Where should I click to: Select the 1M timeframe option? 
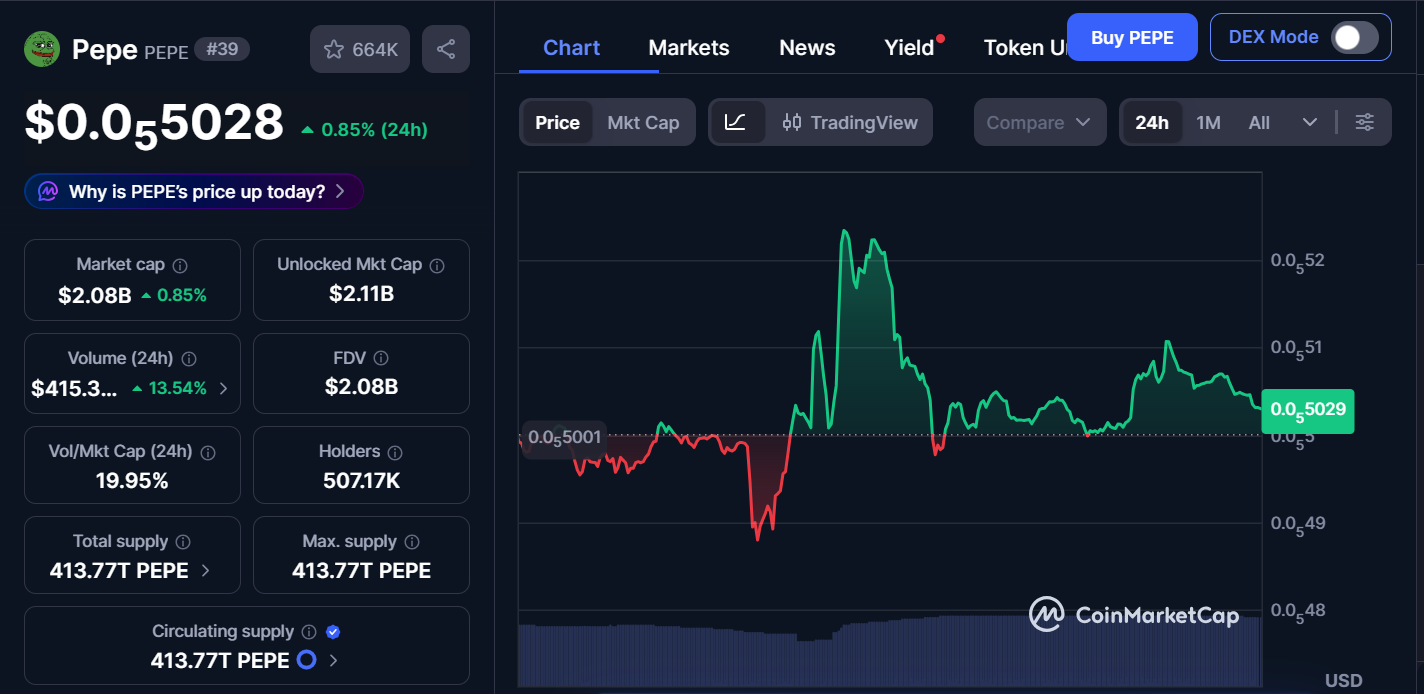1208,122
